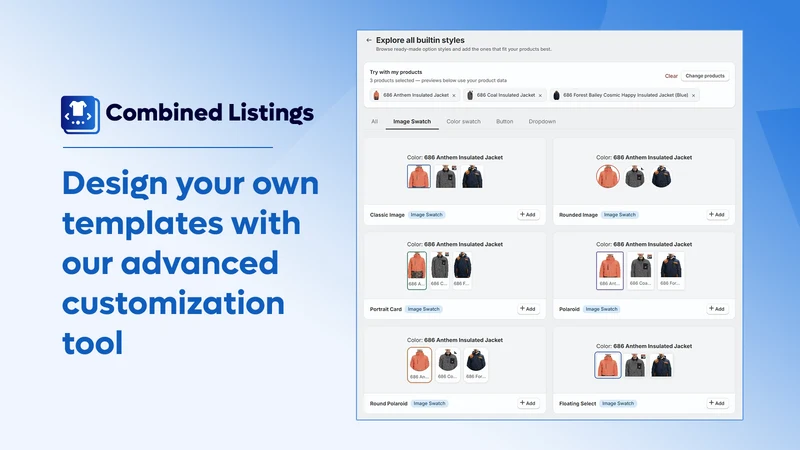Viewport: 800px width, 450px height.
Task: Click the Try with my products label
Action: (396, 72)
